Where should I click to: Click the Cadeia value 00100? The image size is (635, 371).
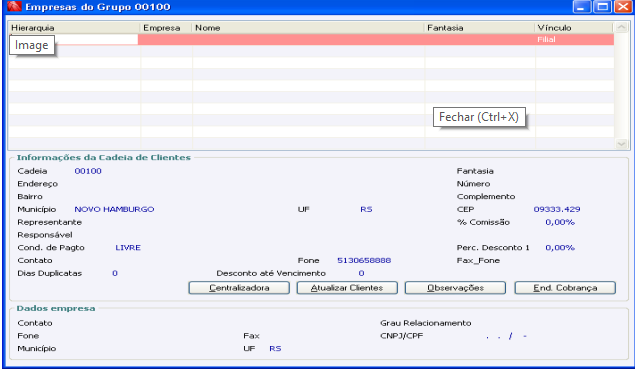tap(88, 171)
